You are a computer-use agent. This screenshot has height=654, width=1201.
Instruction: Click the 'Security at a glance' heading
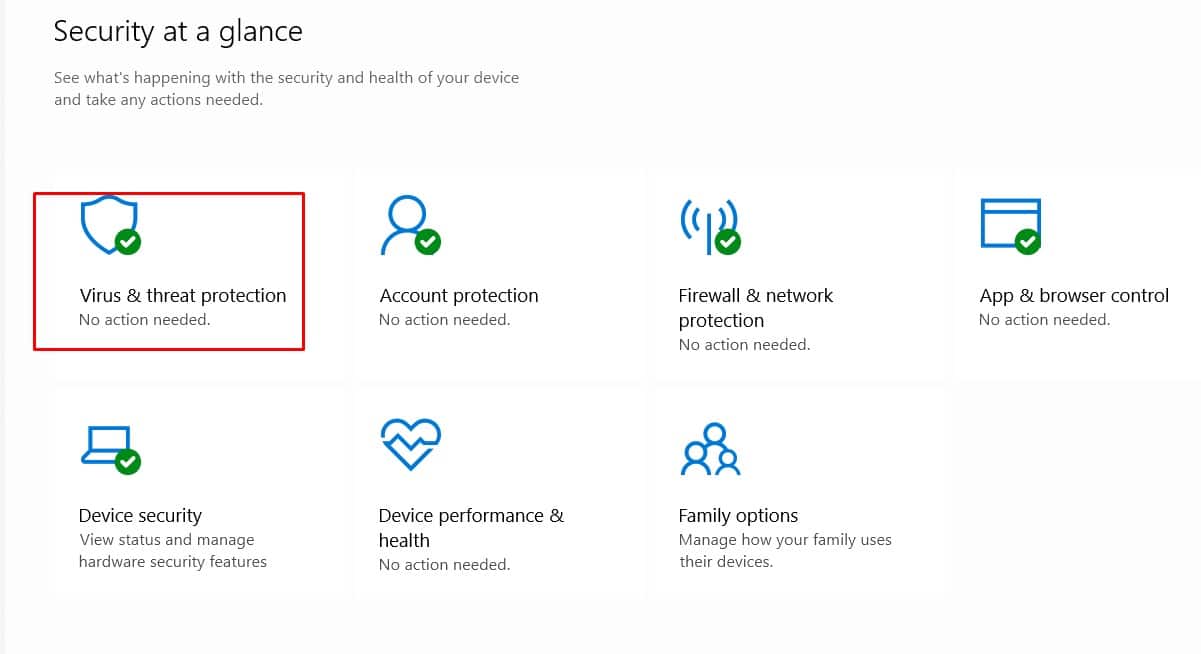coord(178,32)
